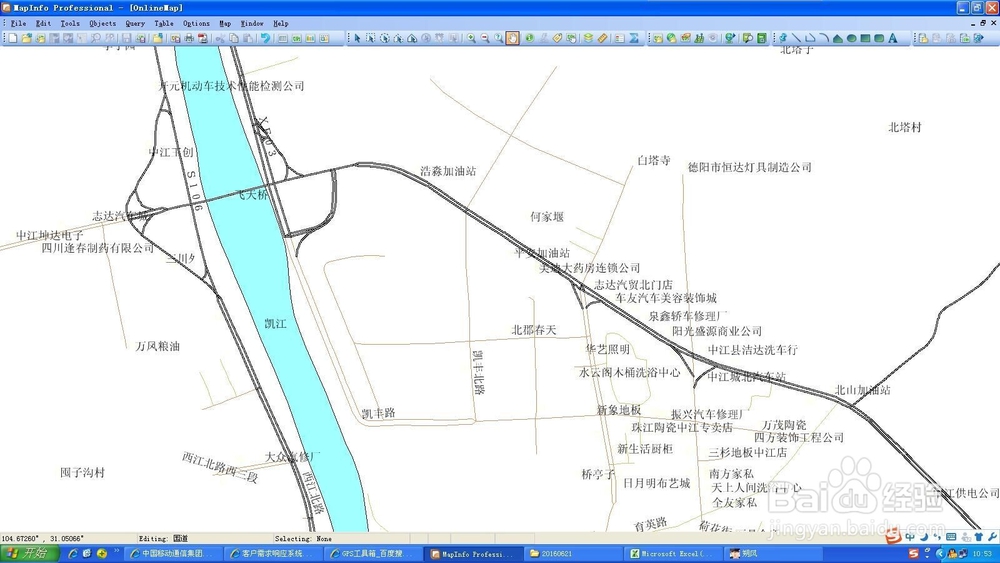Open the Edit menu
The width and height of the screenshot is (1000, 563).
(43, 24)
